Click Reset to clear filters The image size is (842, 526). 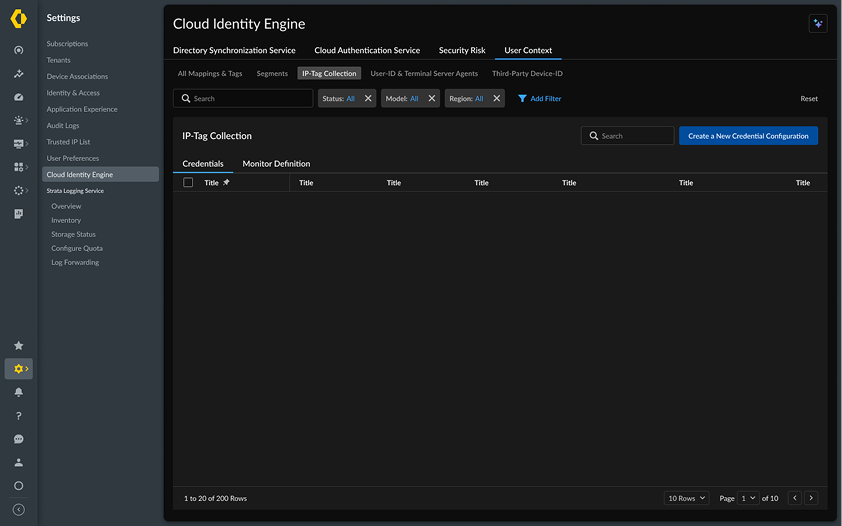click(x=809, y=99)
